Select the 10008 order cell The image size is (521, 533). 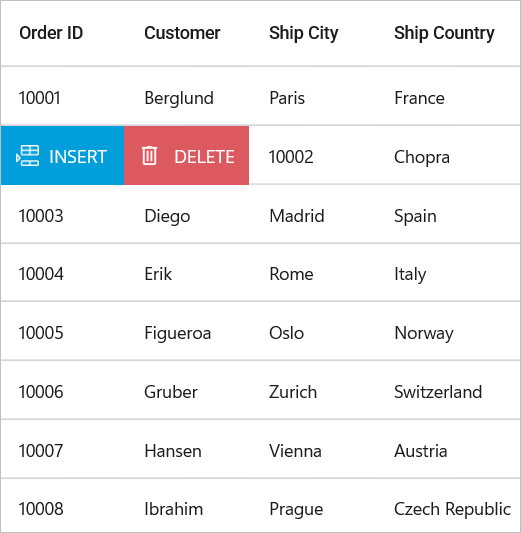click(x=63, y=507)
